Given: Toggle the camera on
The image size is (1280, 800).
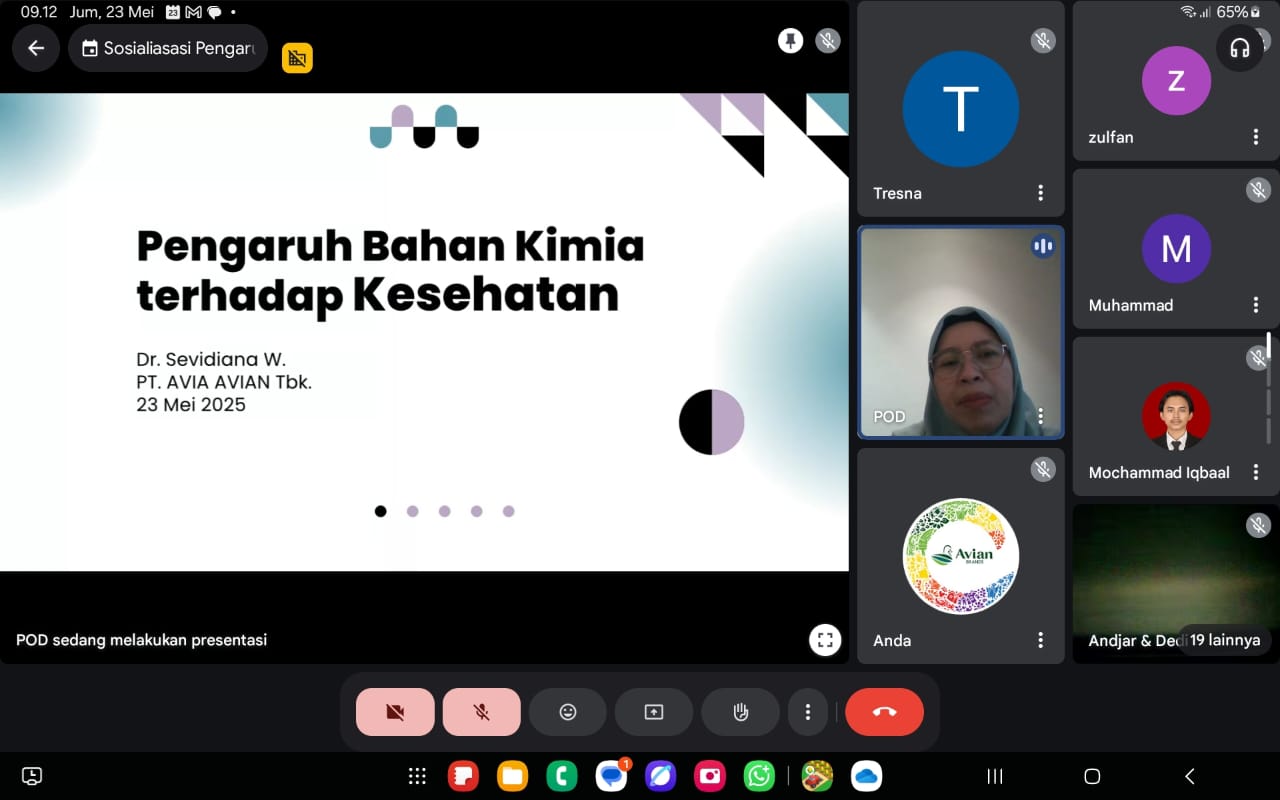Looking at the screenshot, I should click(x=395, y=712).
